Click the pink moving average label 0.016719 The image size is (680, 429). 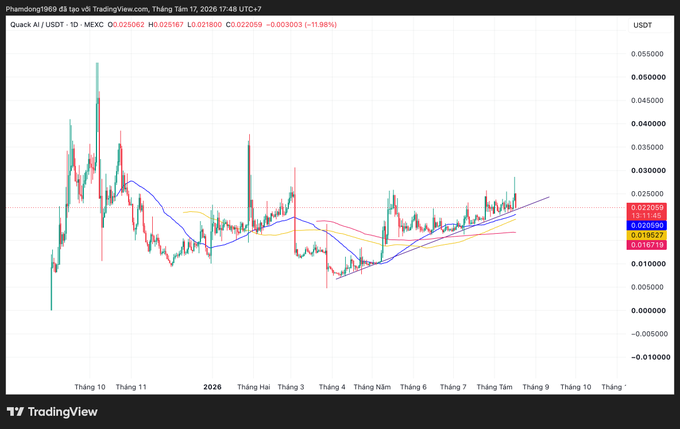(647, 245)
